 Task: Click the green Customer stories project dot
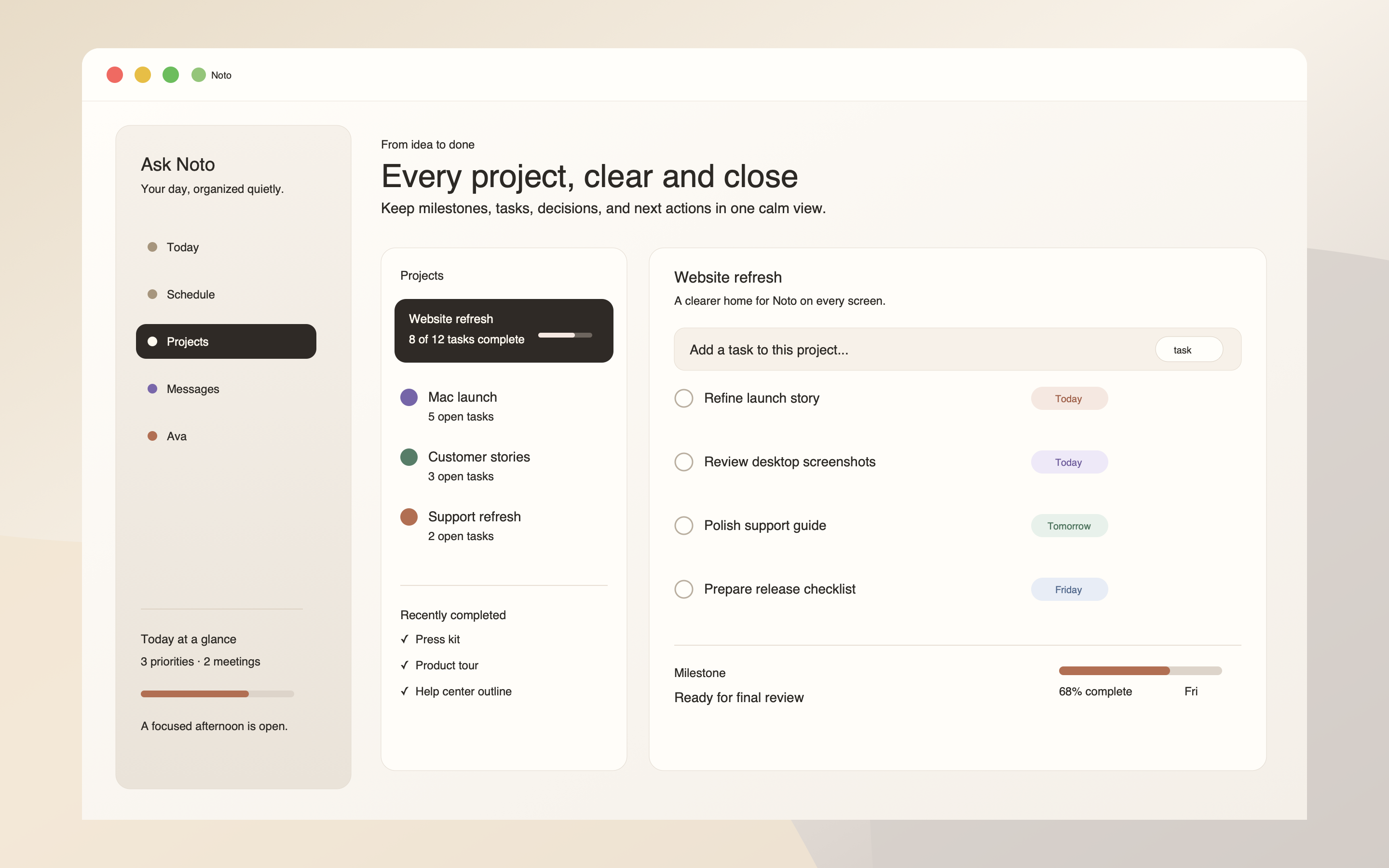[x=409, y=457]
